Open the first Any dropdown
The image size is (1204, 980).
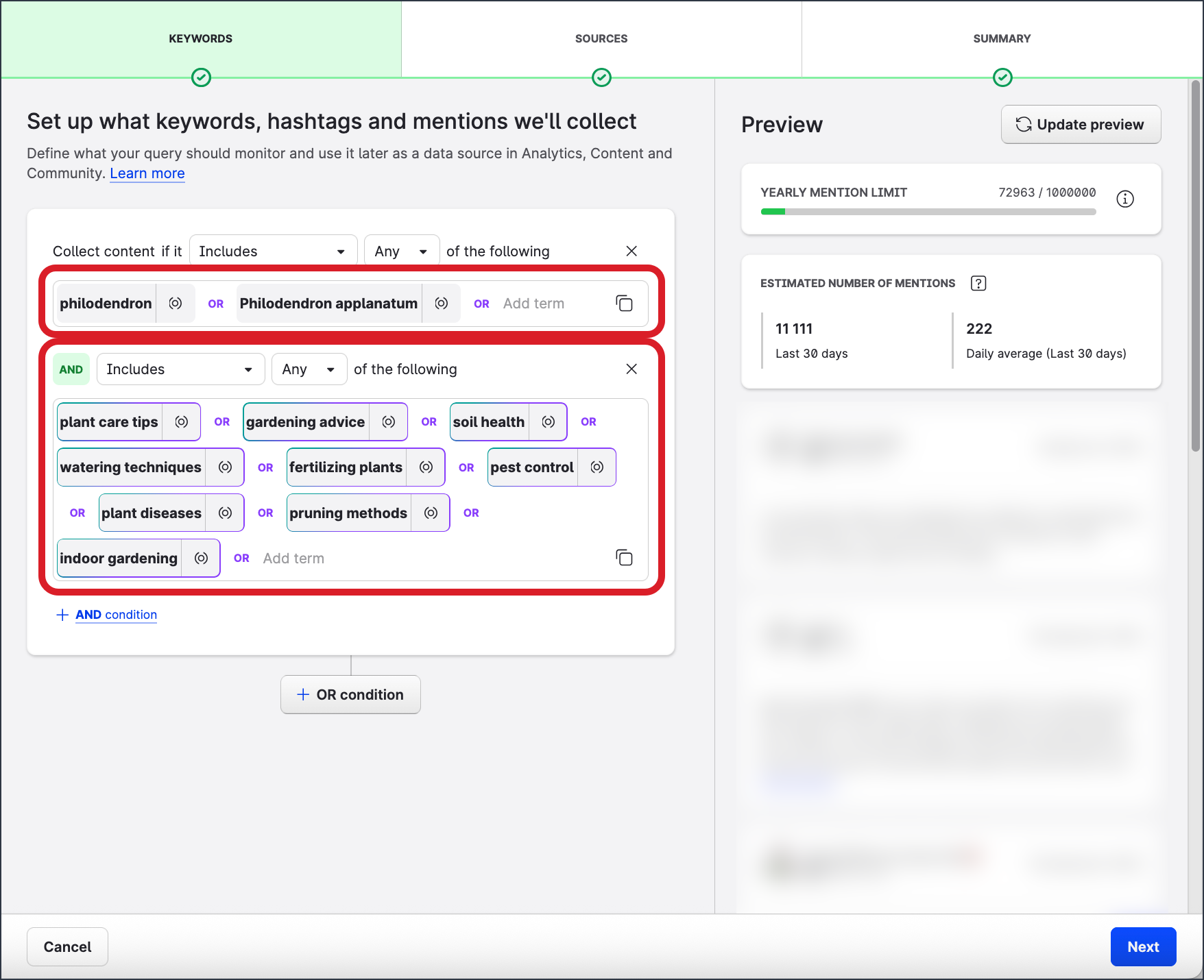click(401, 252)
